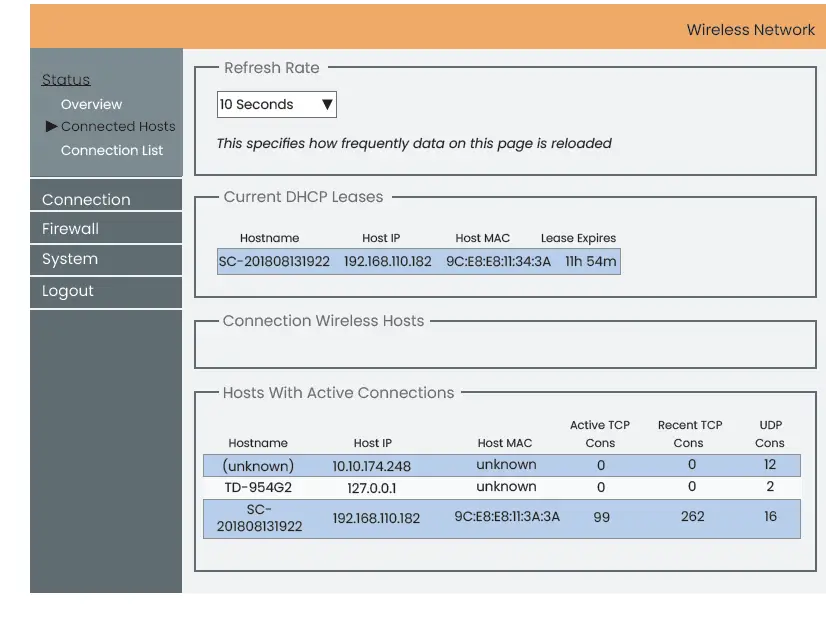Click the arrow marker beside Connected Hosts

(x=51, y=127)
